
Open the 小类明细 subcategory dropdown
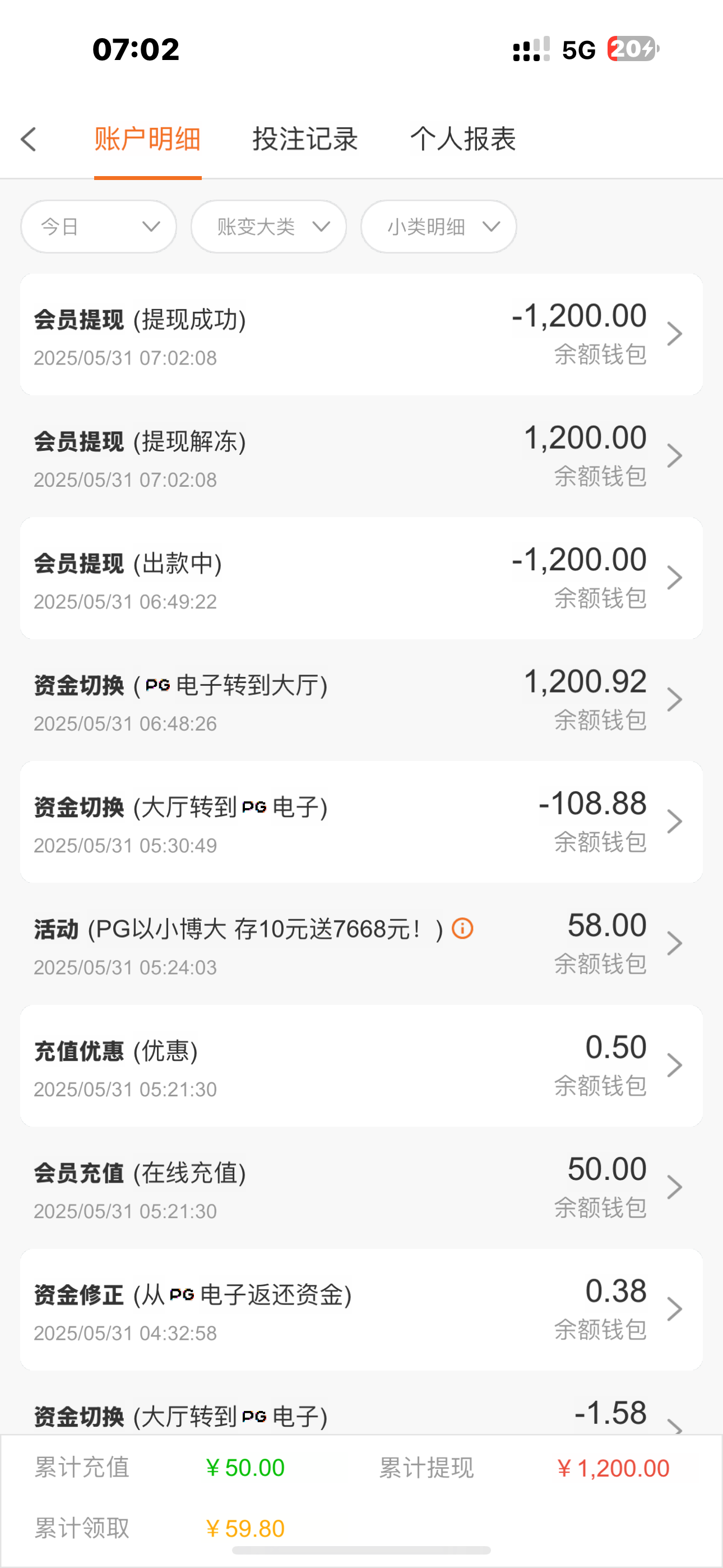[438, 227]
